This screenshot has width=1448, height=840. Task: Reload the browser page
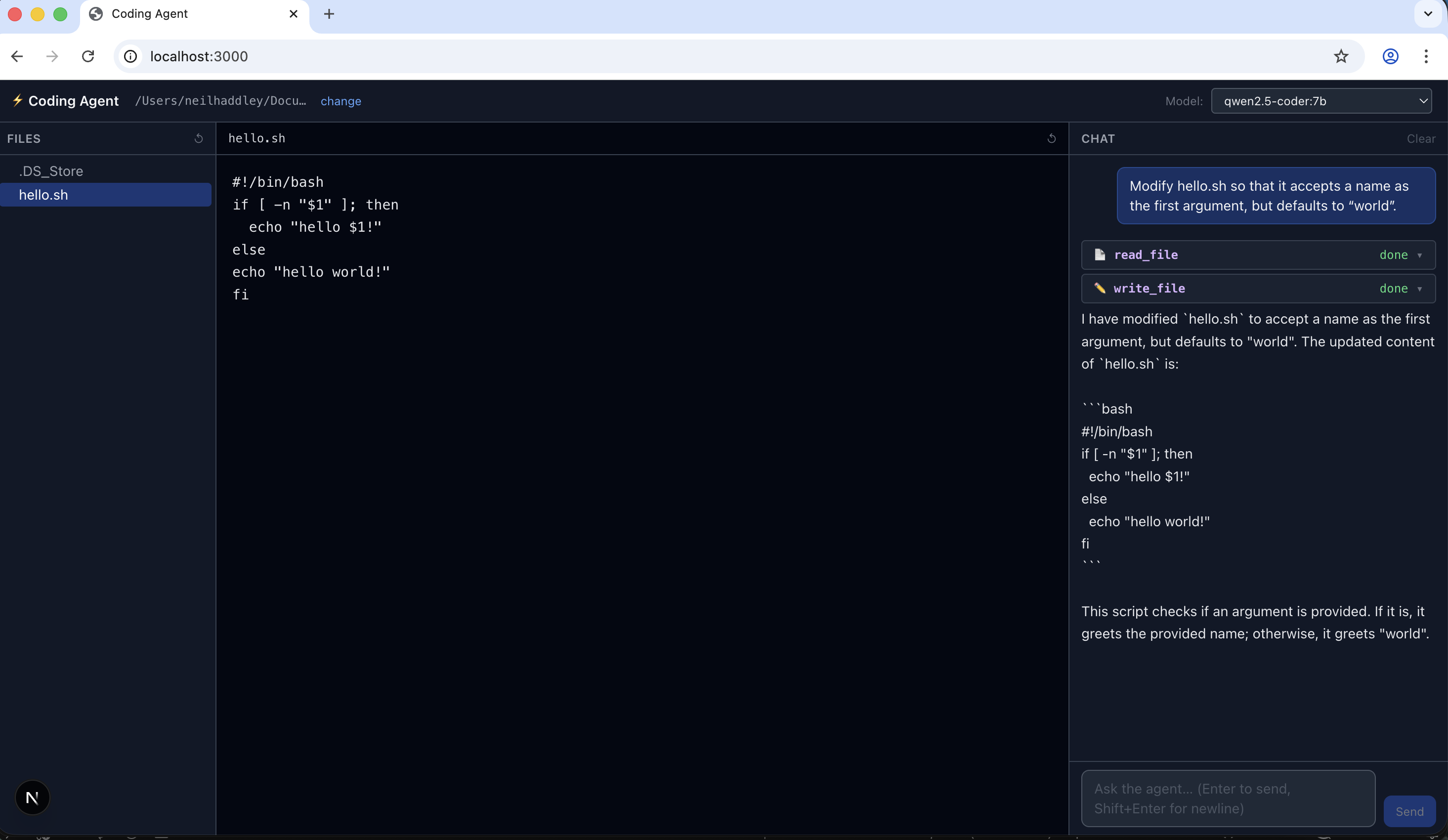pos(88,56)
